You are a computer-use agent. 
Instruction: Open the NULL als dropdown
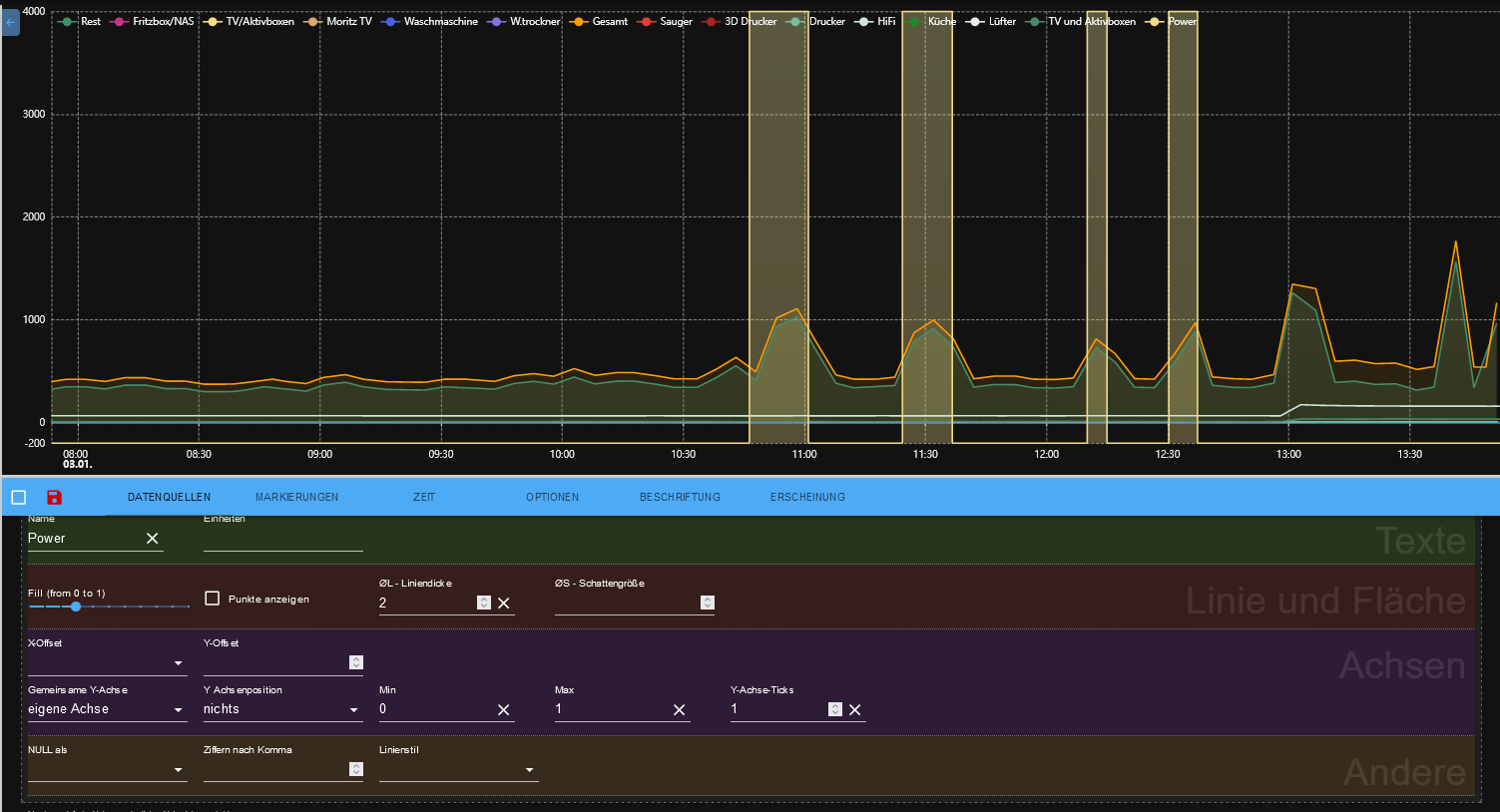(x=106, y=770)
